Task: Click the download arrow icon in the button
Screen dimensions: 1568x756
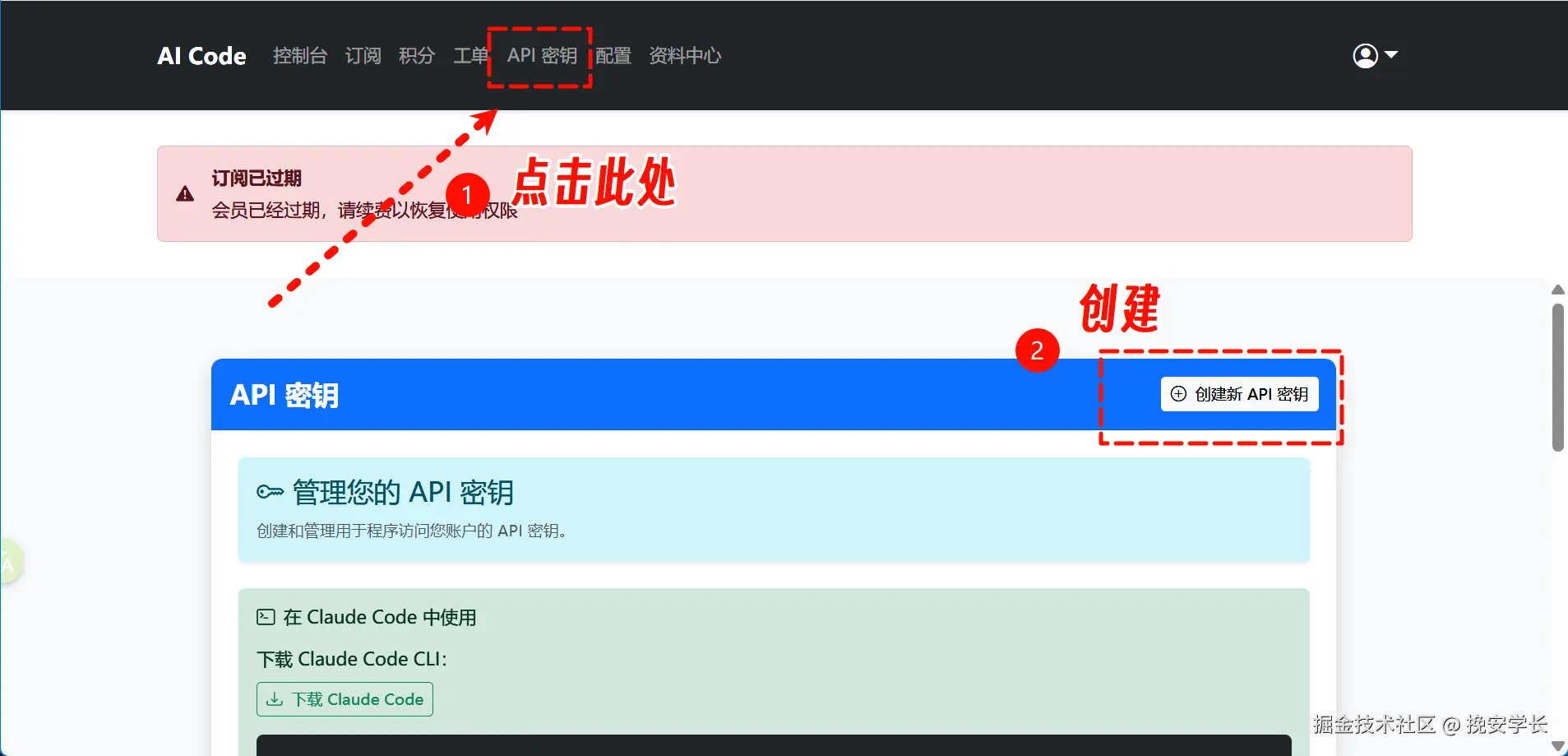Action: click(275, 699)
